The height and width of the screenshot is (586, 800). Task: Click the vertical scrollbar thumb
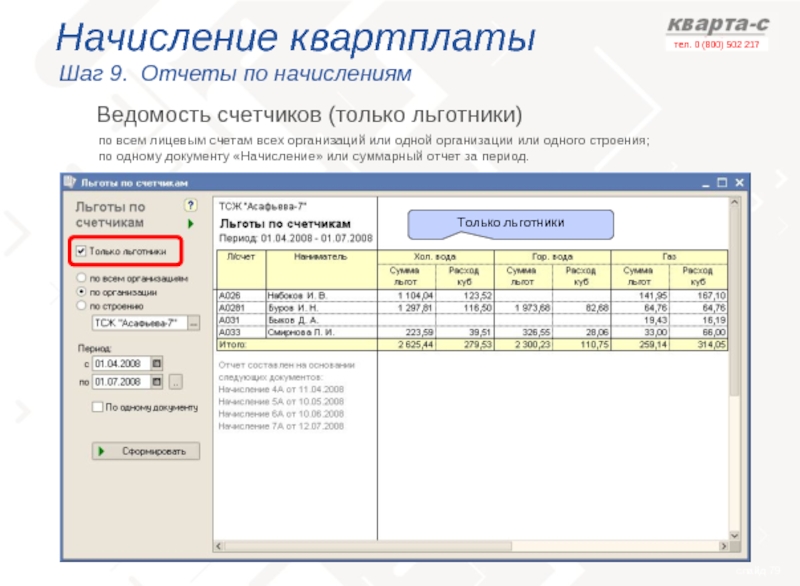[735, 302]
